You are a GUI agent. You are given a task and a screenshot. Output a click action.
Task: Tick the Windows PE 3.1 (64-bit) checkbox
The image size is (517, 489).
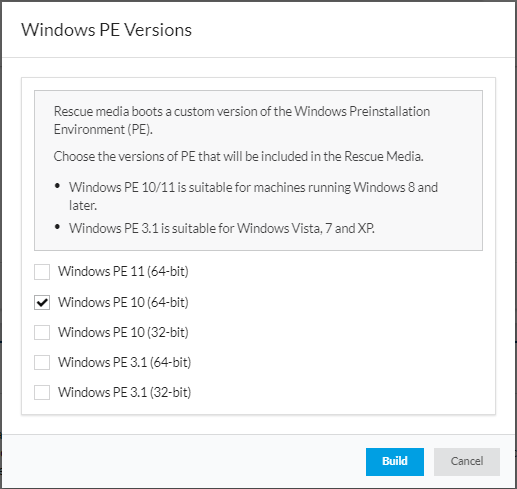pos(42,362)
